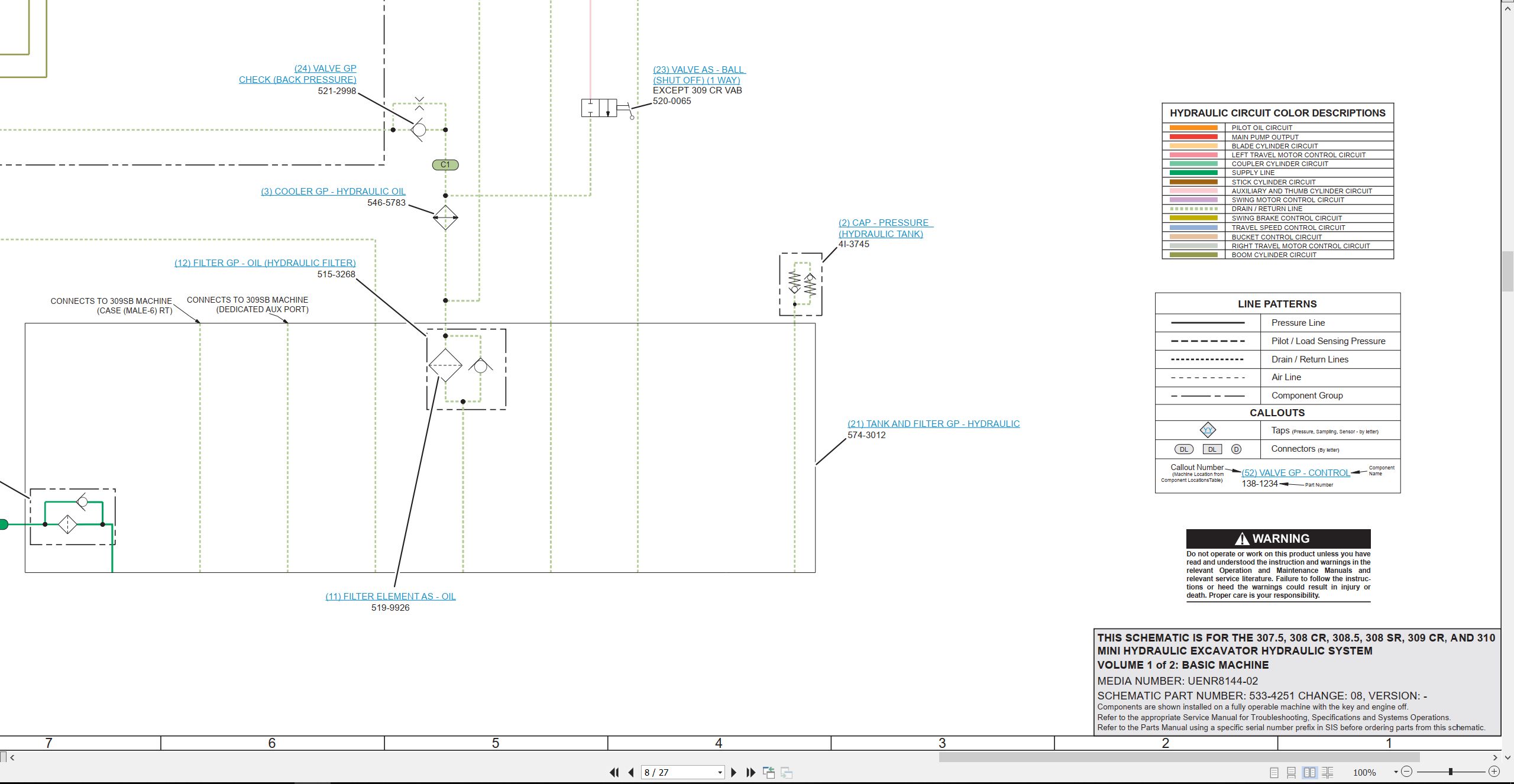Screen dimensions: 1514x784
Task: Click the oval DL connector callout
Action: point(1184,449)
